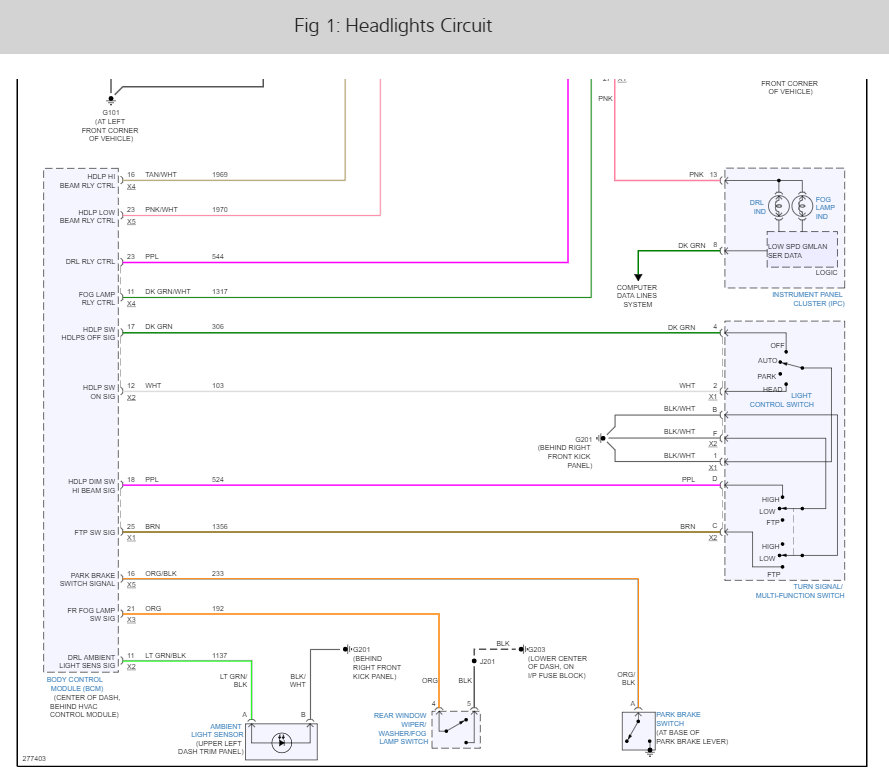This screenshot has height=784, width=889.
Task: Click the 'HDLP DIM SW HI BEAM SIG' label
Action: click(x=92, y=486)
